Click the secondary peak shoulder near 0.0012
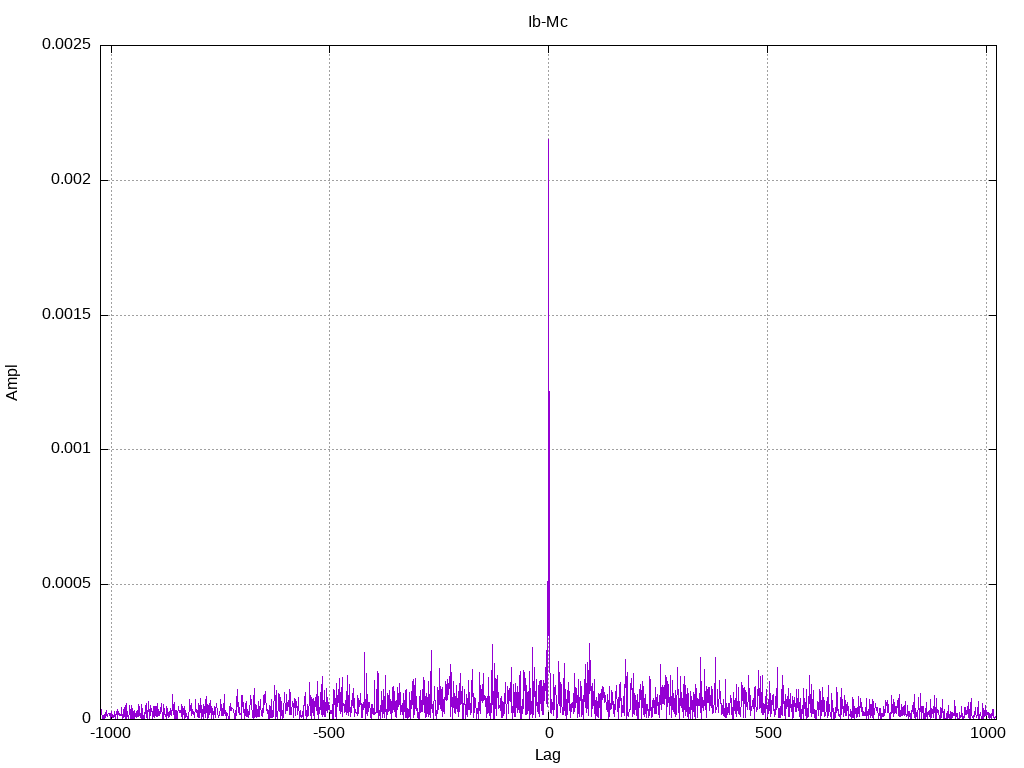The width and height of the screenshot is (1024, 768). tap(549, 392)
